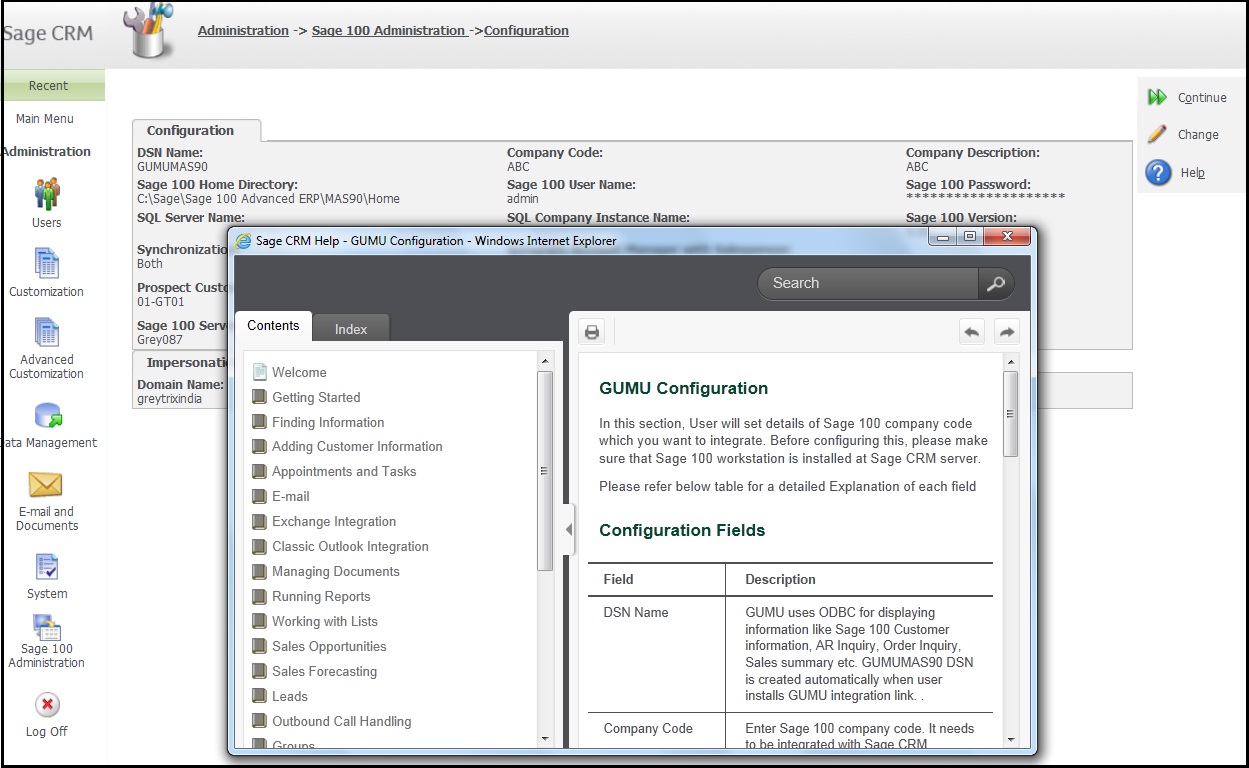This screenshot has height=768, width=1249.
Task: Open the E-mail and Documents icon
Action: 46,485
